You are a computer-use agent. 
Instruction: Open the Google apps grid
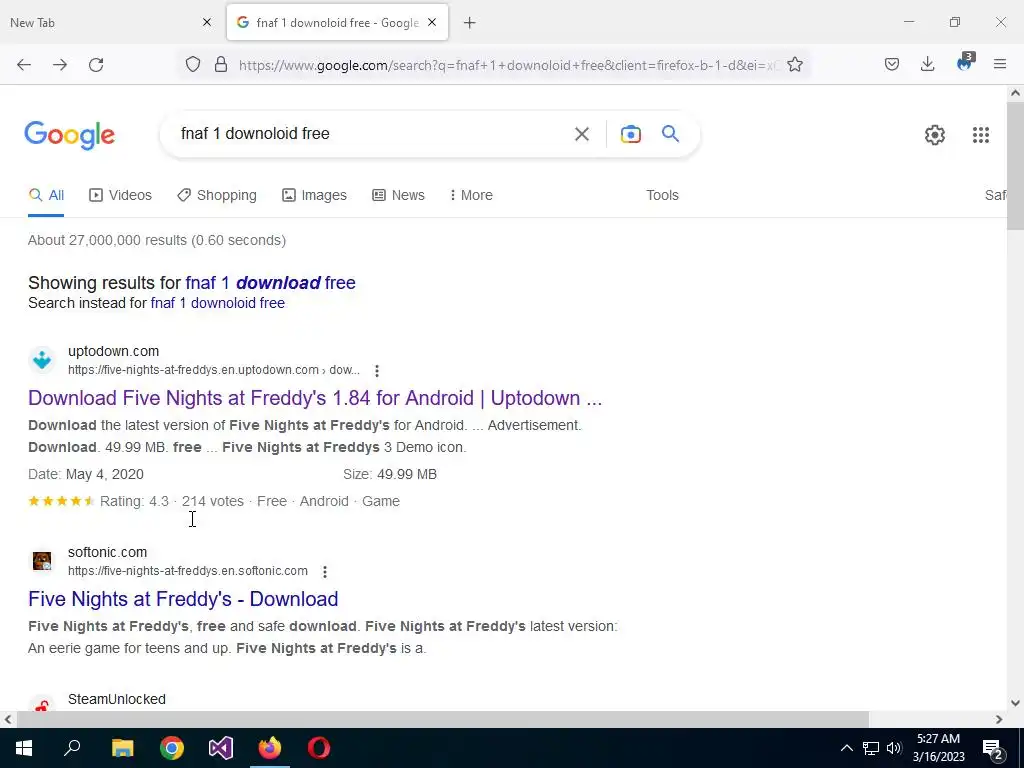[980, 135]
